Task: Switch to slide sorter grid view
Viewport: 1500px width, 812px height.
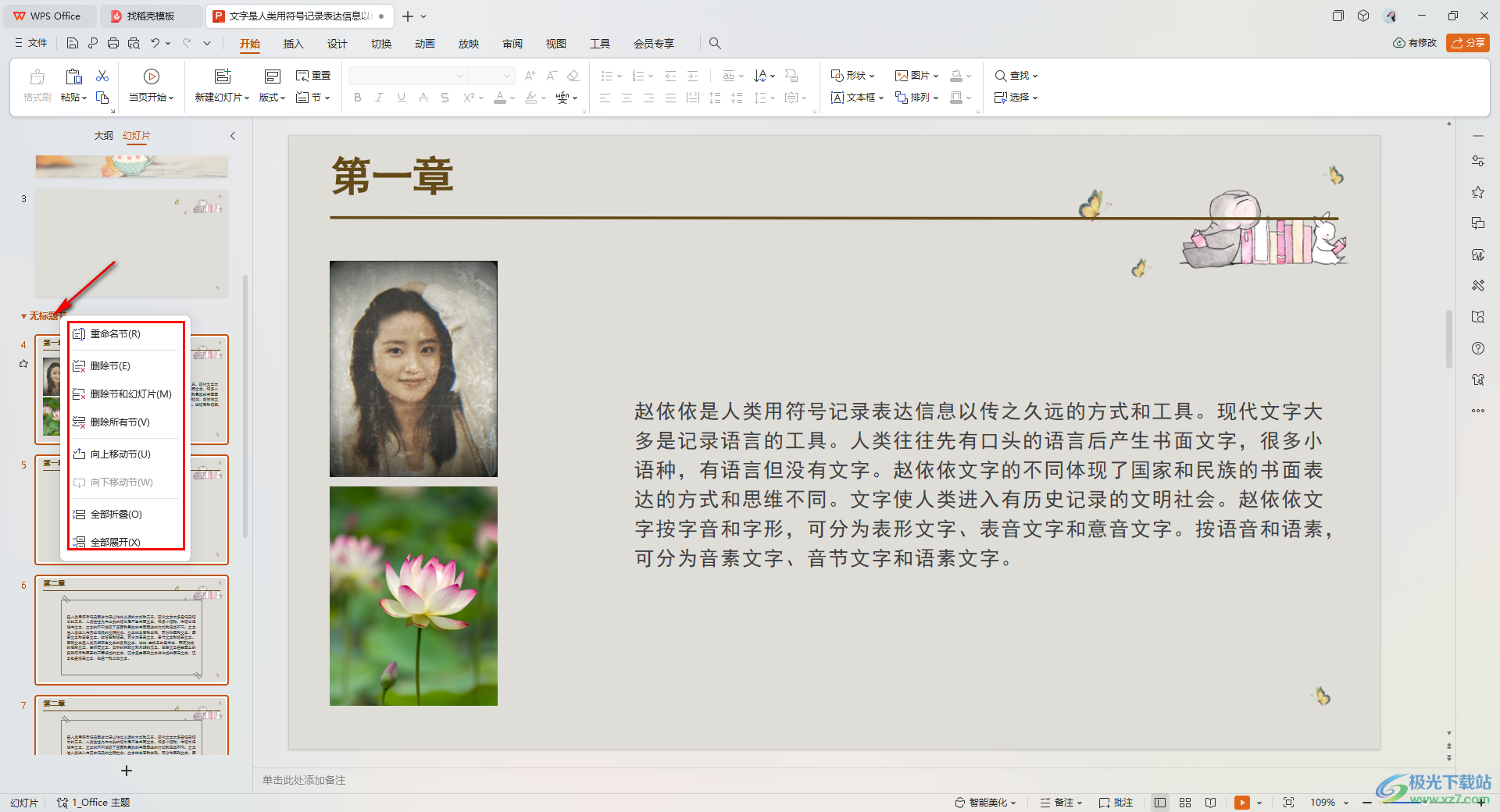Action: click(1185, 803)
